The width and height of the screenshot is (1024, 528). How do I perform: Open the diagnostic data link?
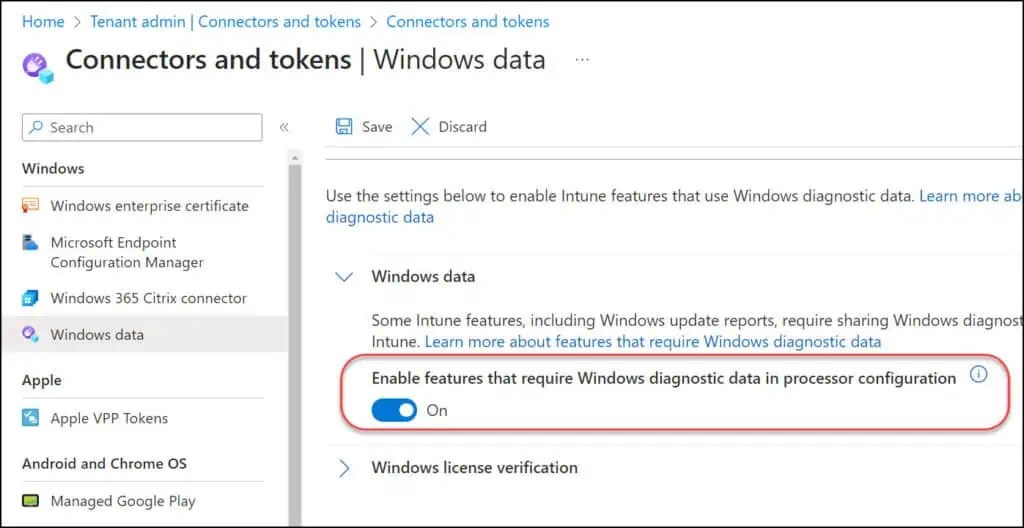[379, 217]
